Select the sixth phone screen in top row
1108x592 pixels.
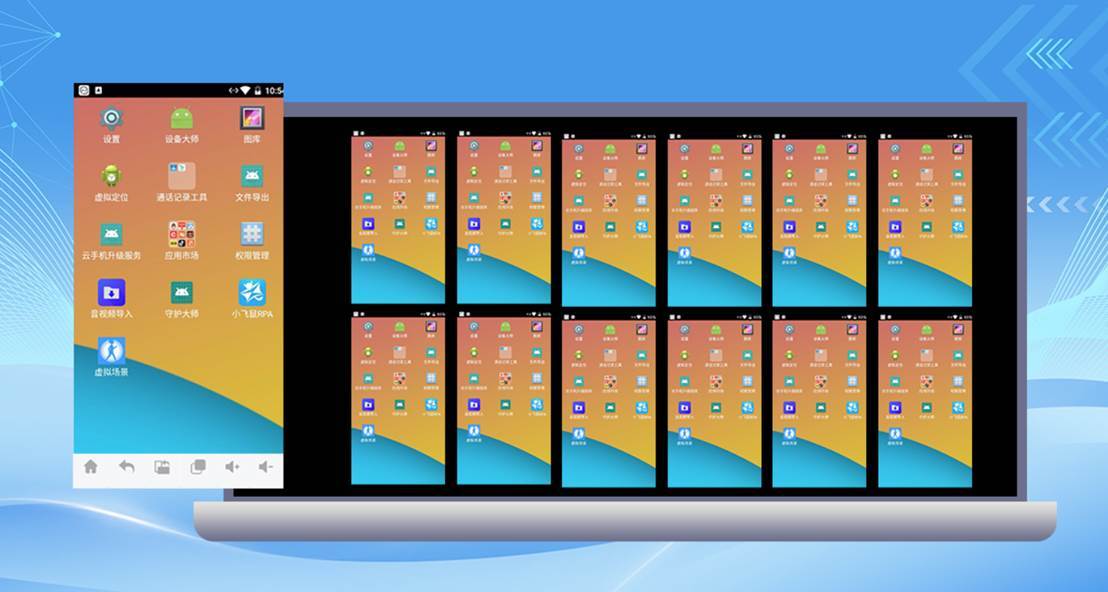pos(925,220)
